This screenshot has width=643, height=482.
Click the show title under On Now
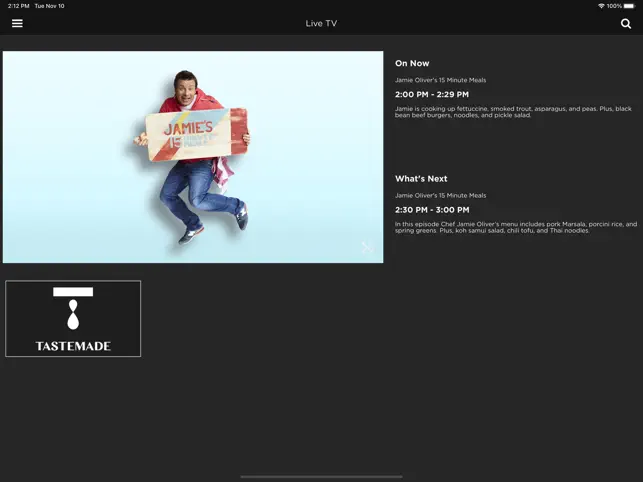tap(440, 80)
